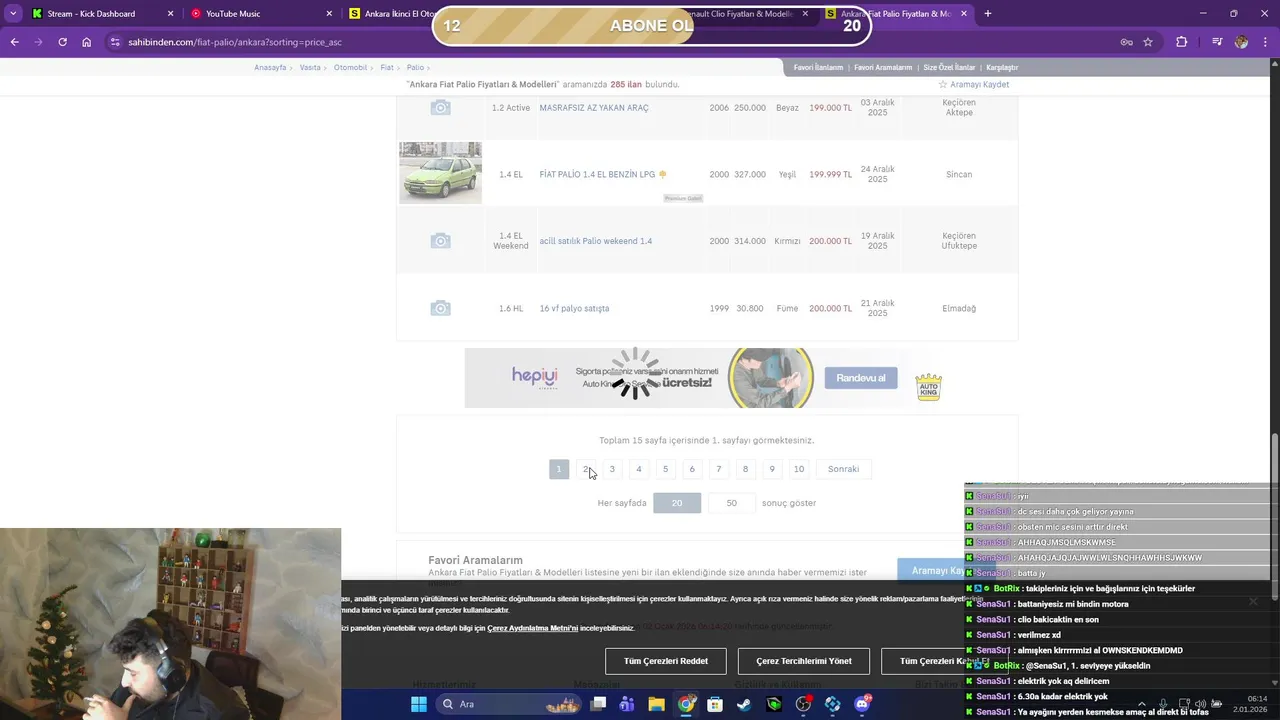Image resolution: width=1280 pixels, height=720 pixels.
Task: Open Microsoft Store from the taskbar
Action: 715,704
